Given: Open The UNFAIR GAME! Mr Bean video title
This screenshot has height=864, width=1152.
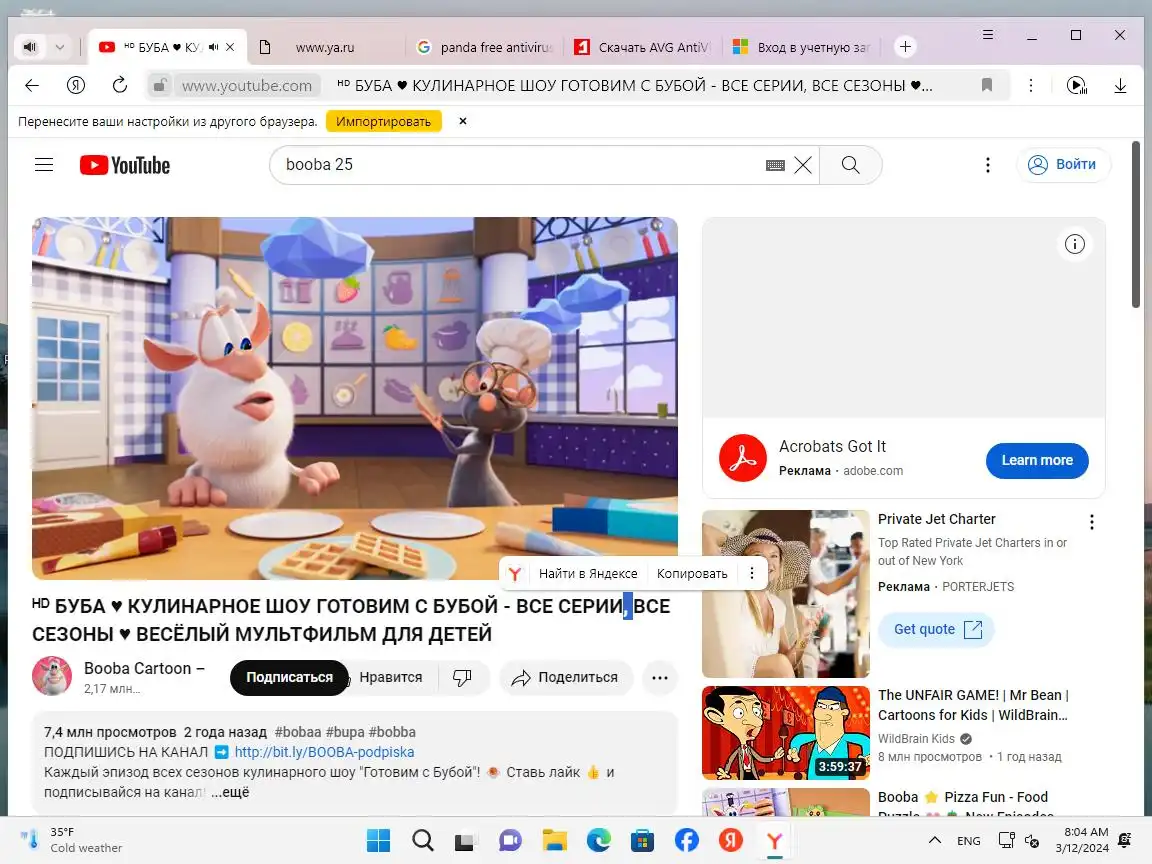Looking at the screenshot, I should (973, 705).
